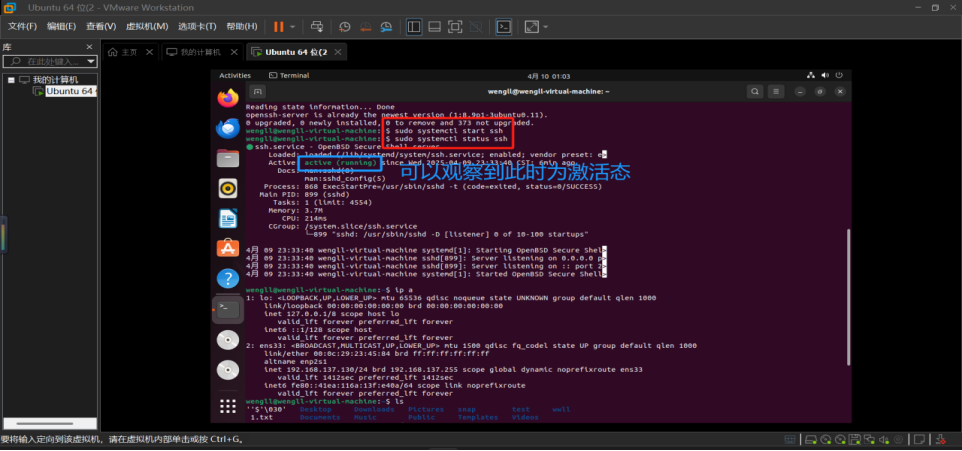Select 我的计算机 in the library tree
Image resolution: width=962 pixels, height=451 pixels.
pos(55,80)
